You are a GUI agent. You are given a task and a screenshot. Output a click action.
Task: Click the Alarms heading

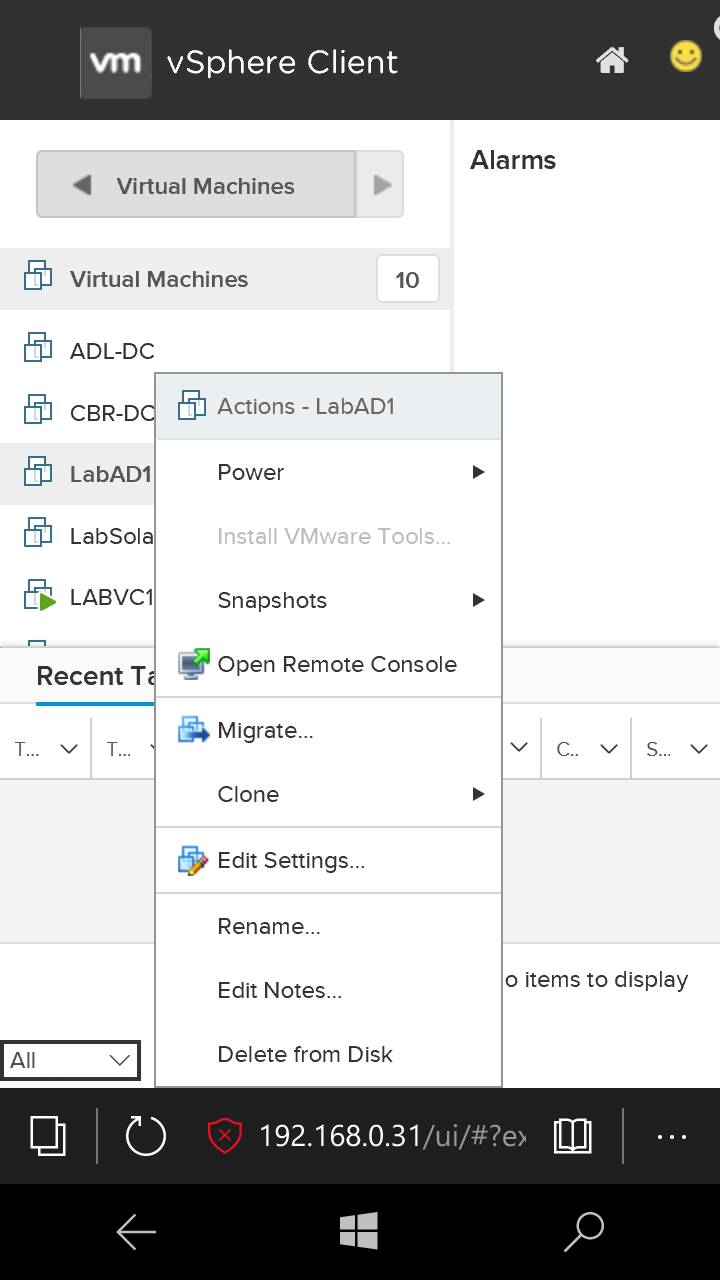point(513,160)
